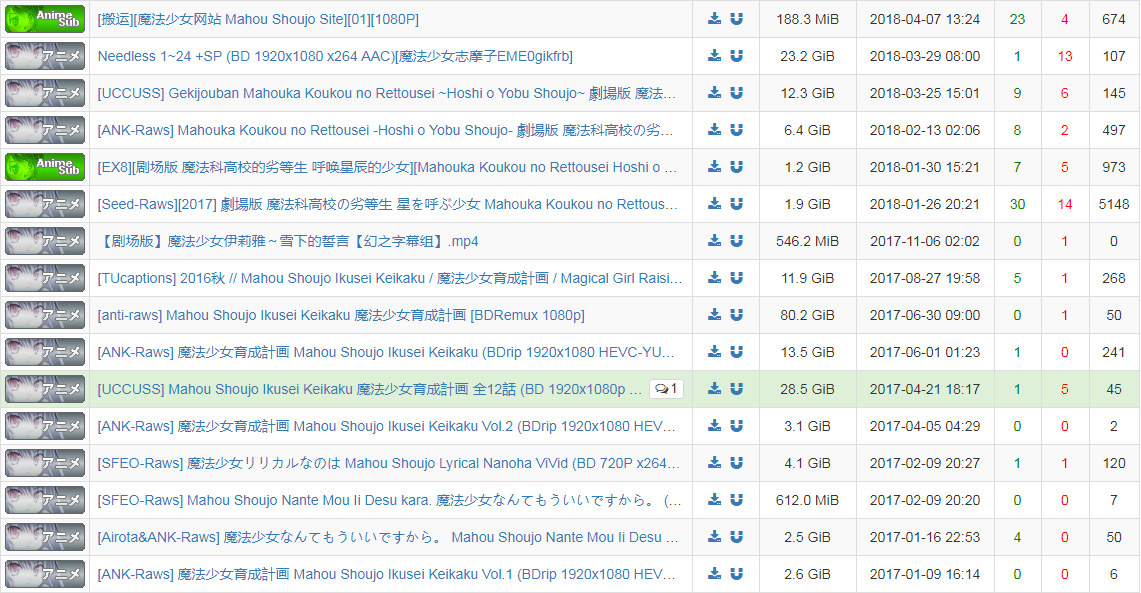This screenshot has width=1141, height=593.
Task: Open magnet link for 13.5 GiB ANK-Raws row
Action: point(736,352)
